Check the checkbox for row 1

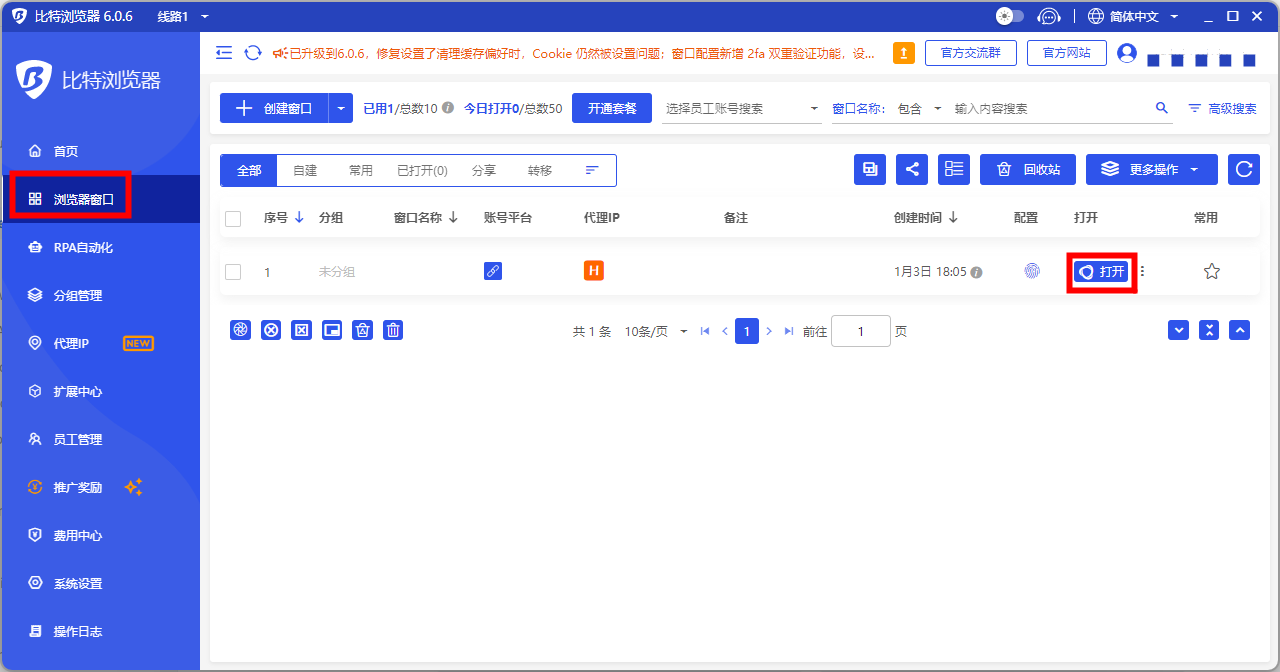pyautogui.click(x=233, y=272)
